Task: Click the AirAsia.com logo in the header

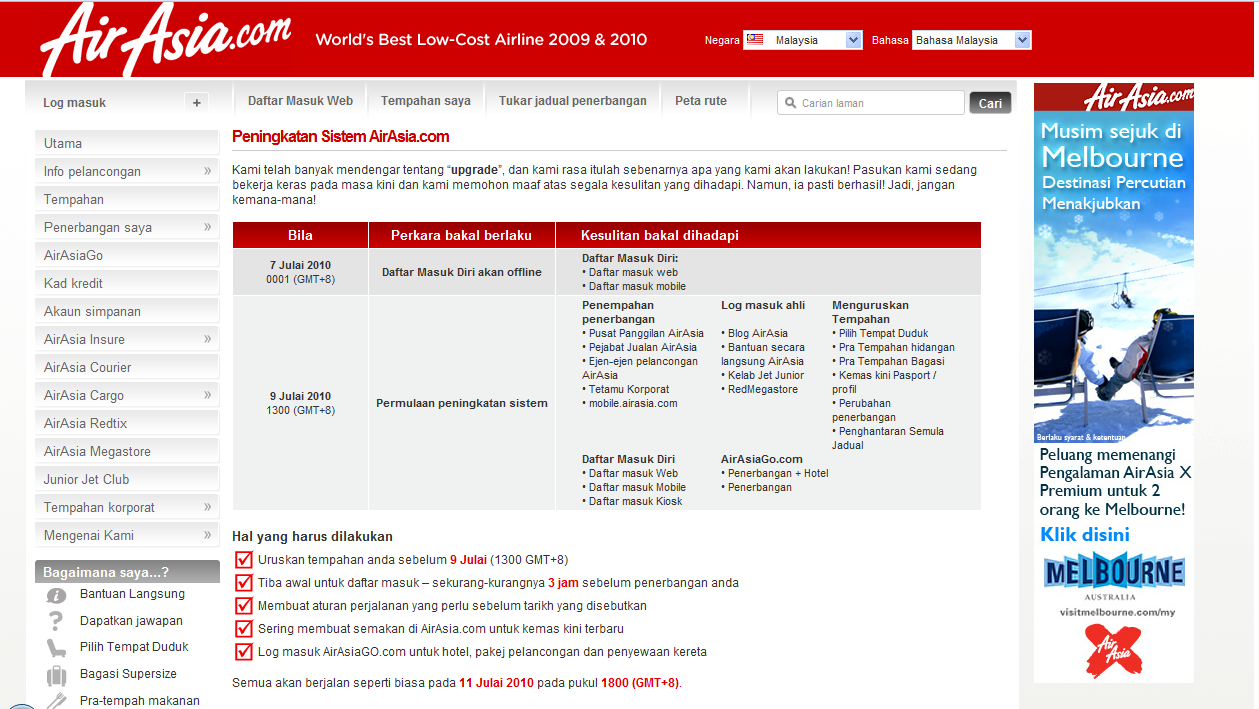Action: tap(166, 38)
